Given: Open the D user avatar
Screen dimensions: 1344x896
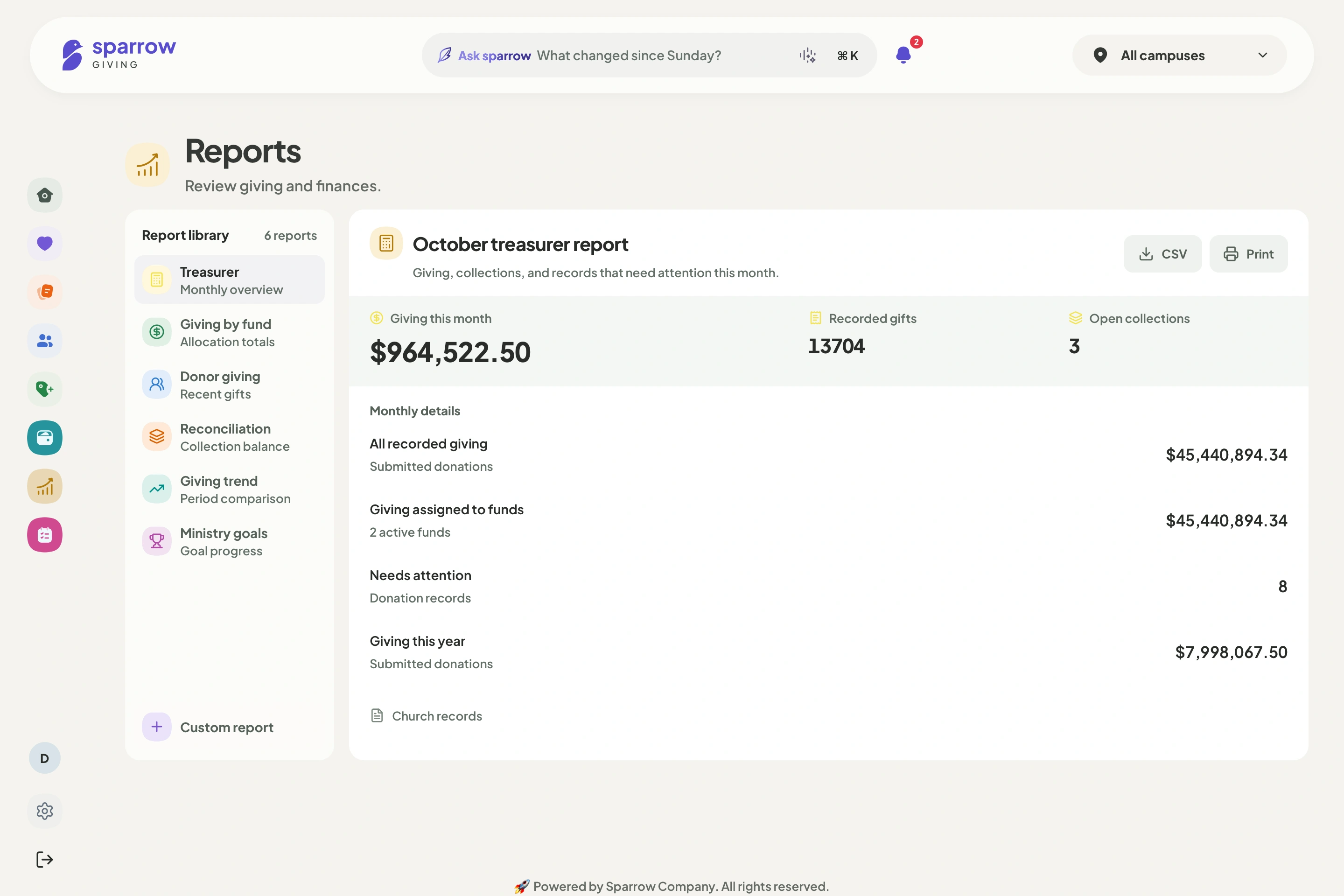Looking at the screenshot, I should [x=45, y=758].
